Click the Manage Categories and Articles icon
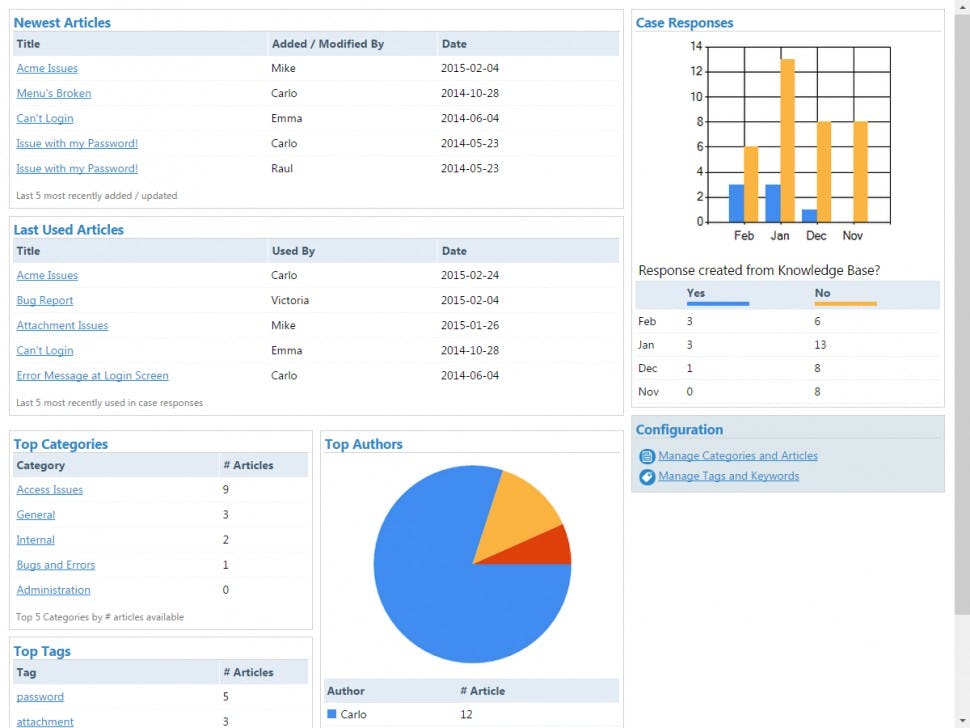The height and width of the screenshot is (728, 970). [646, 456]
